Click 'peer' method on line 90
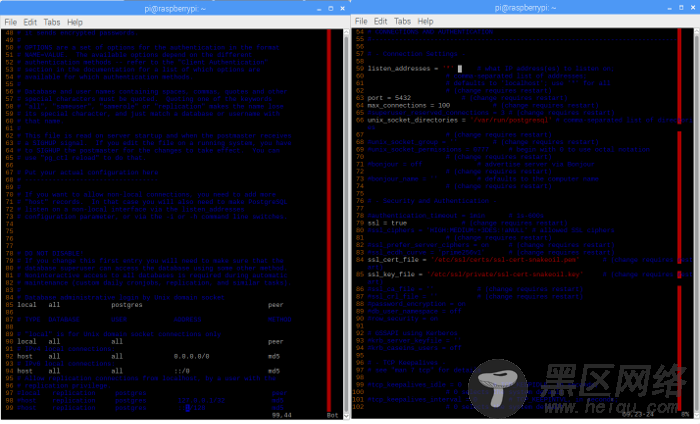The width and height of the screenshot is (700, 424). [x=275, y=341]
